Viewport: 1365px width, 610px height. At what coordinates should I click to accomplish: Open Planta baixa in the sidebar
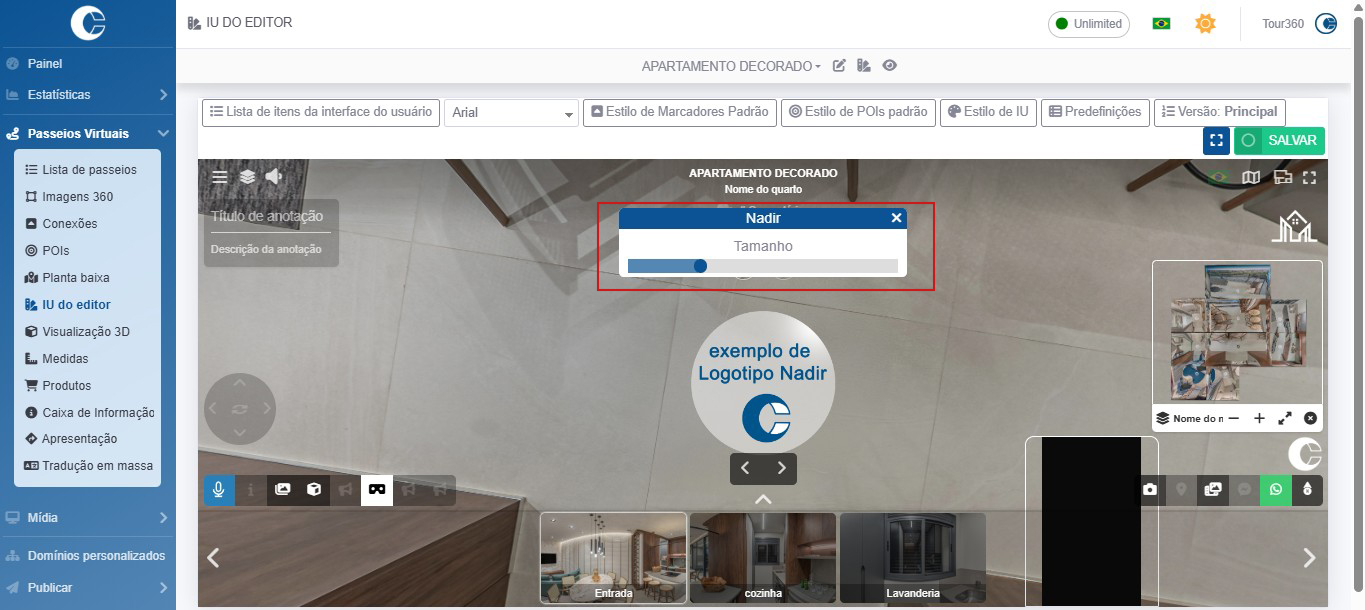coord(75,278)
